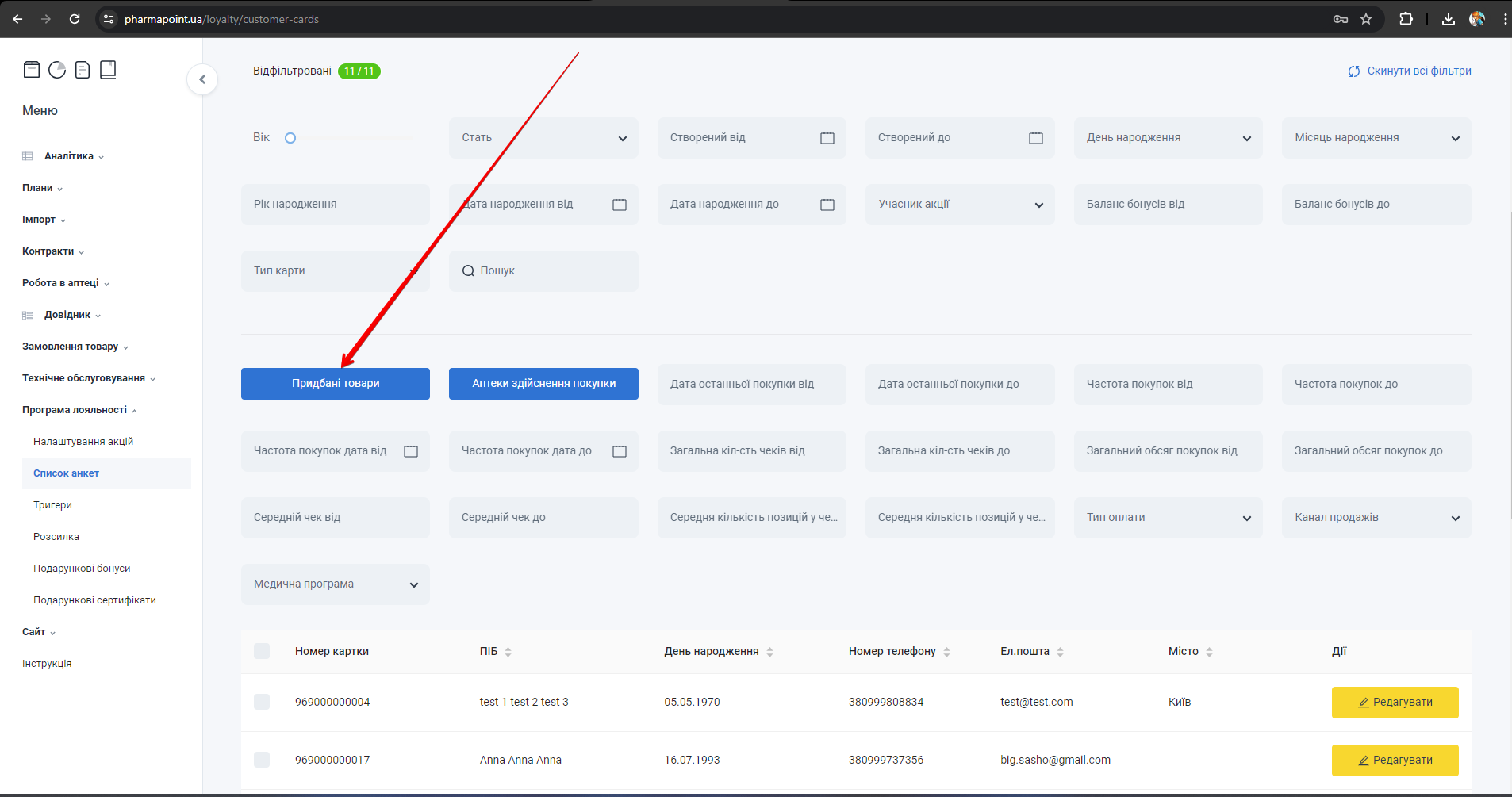This screenshot has height=797, width=1512.
Task: Open Тригери in the loyalty menu
Action: point(52,505)
